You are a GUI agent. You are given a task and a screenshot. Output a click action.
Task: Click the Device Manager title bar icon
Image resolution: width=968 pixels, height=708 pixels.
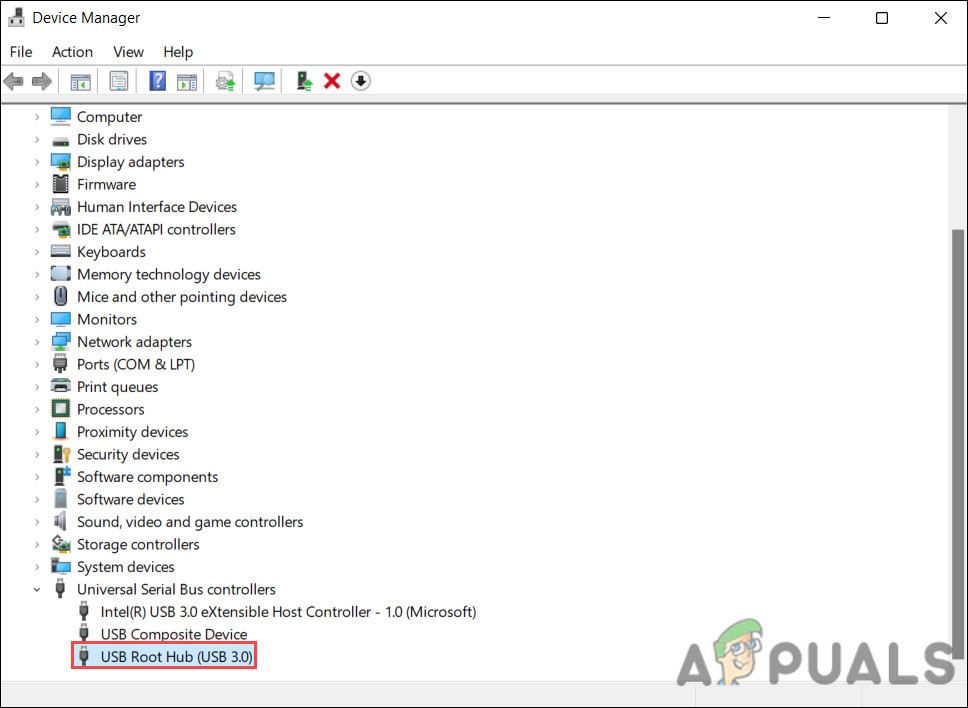(17, 18)
